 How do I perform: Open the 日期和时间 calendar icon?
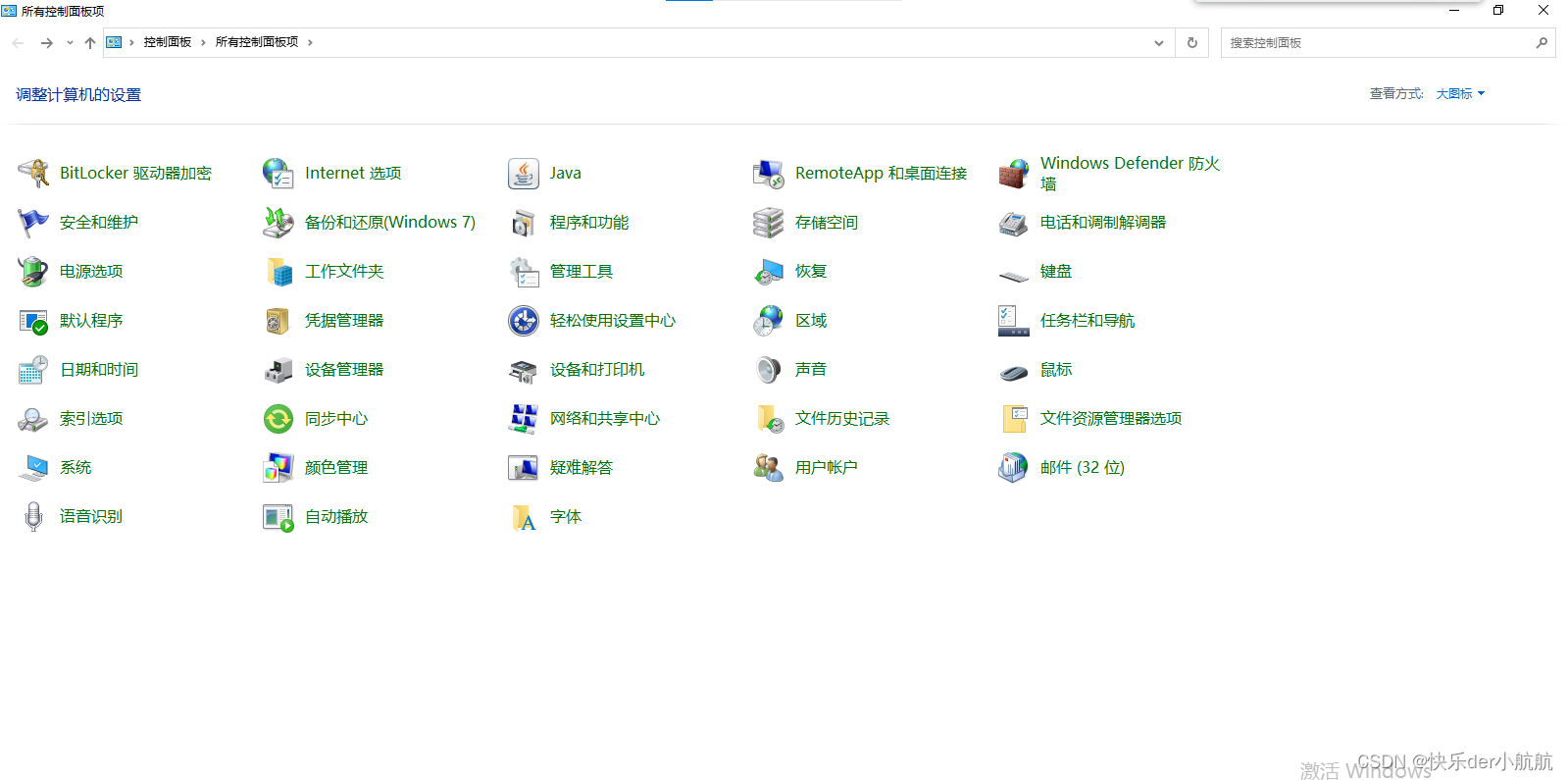[x=33, y=370]
